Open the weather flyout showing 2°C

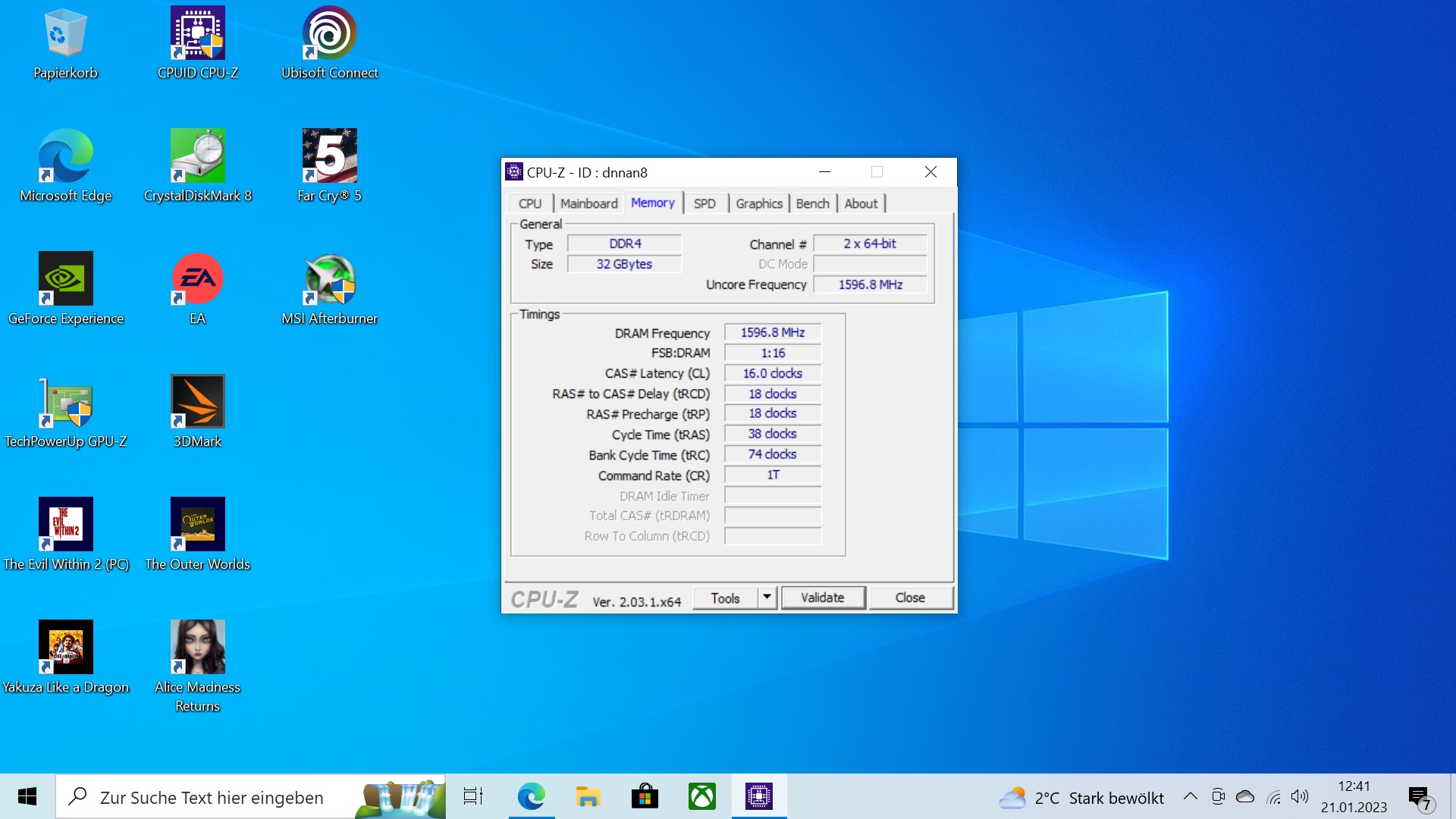click(x=1046, y=797)
